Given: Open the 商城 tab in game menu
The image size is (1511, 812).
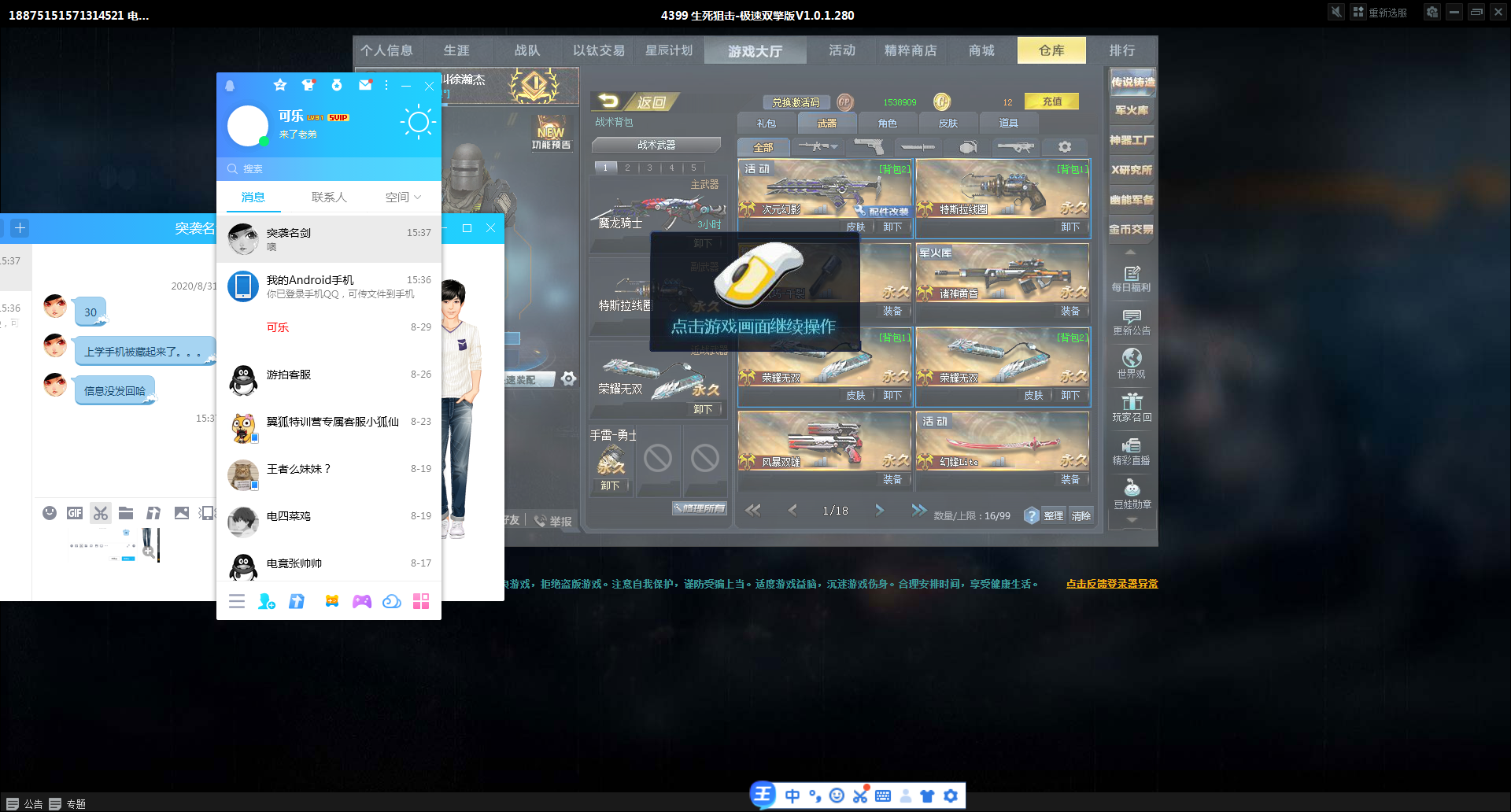Looking at the screenshot, I should (981, 50).
